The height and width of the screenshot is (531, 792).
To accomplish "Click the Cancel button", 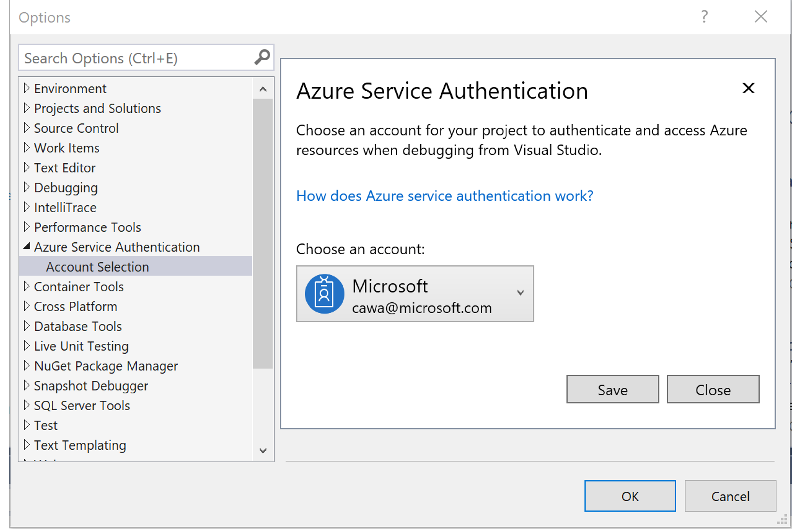I will [x=730, y=496].
